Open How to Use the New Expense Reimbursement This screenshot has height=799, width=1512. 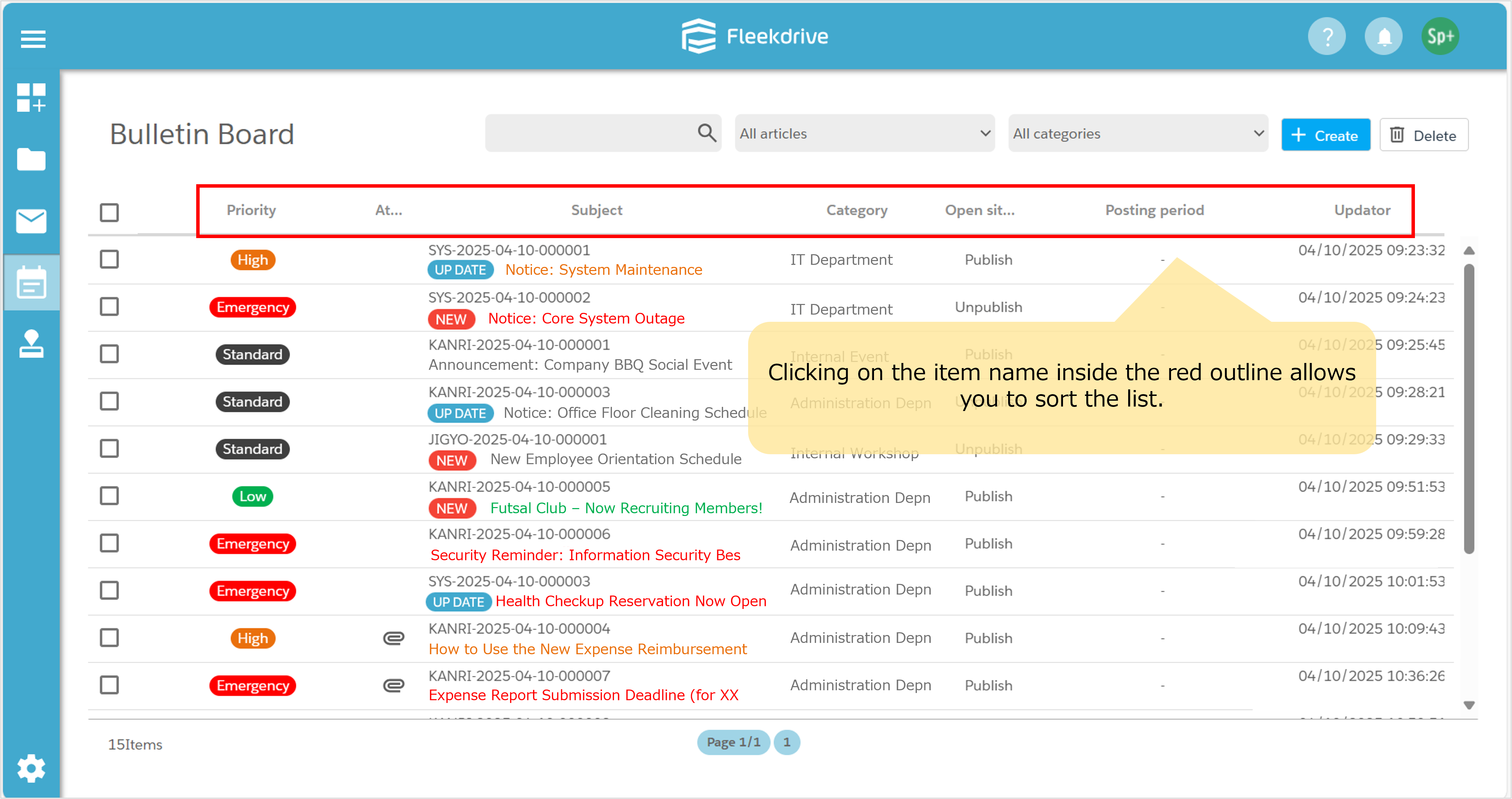click(x=587, y=649)
